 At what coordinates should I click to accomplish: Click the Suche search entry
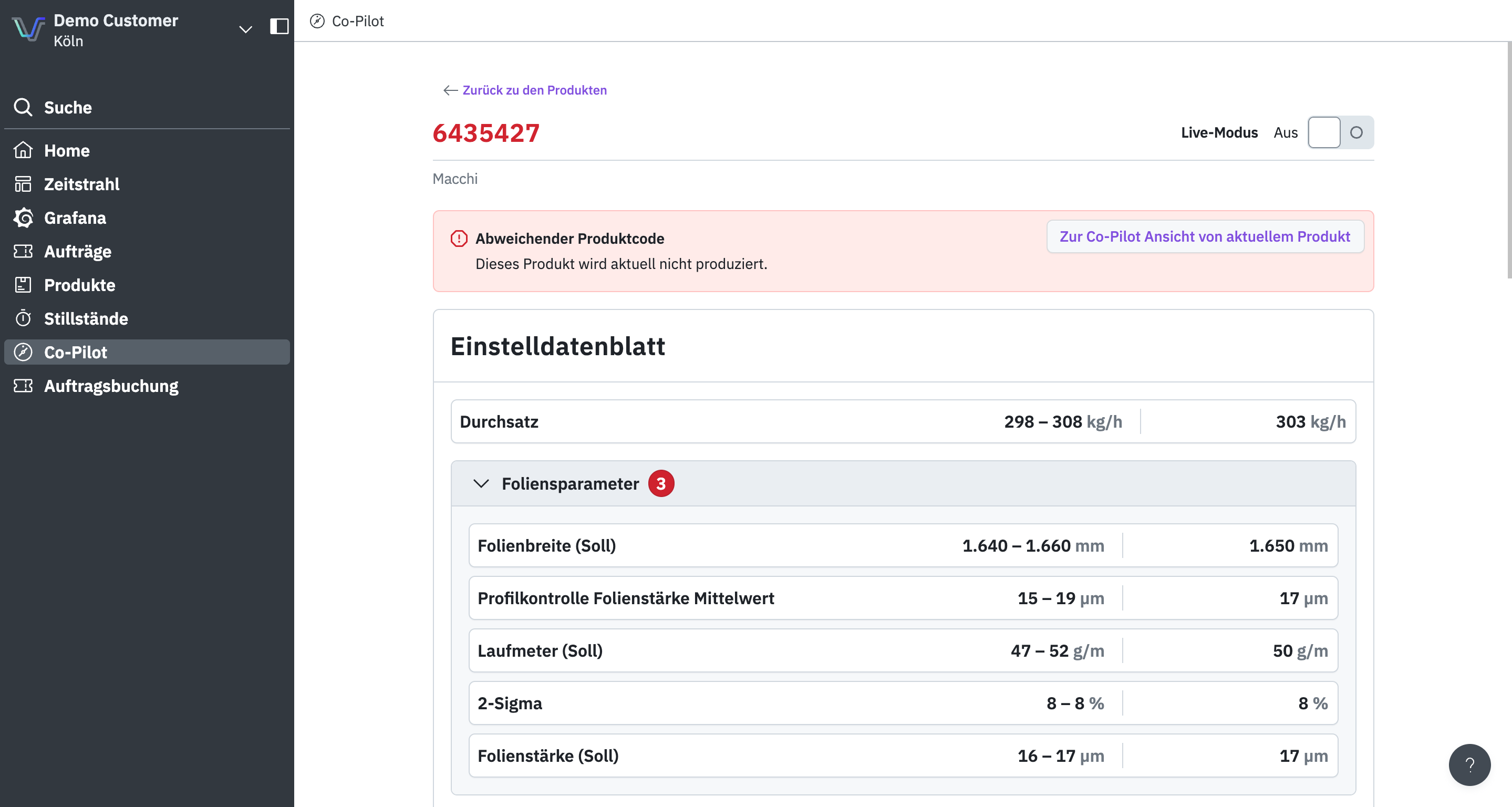click(147, 107)
